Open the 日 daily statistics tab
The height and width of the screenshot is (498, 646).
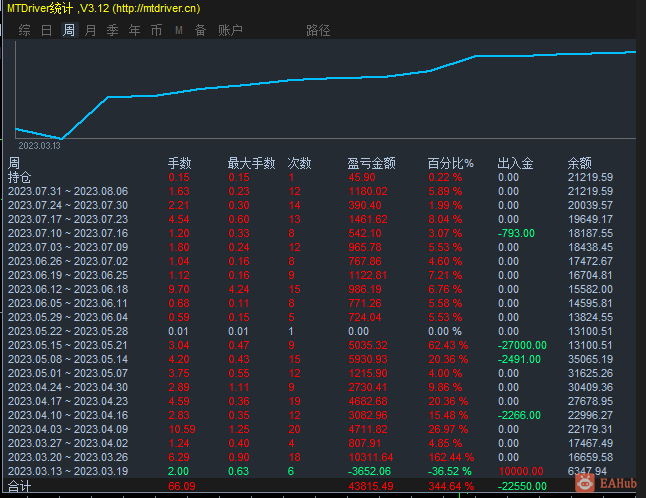tap(47, 30)
